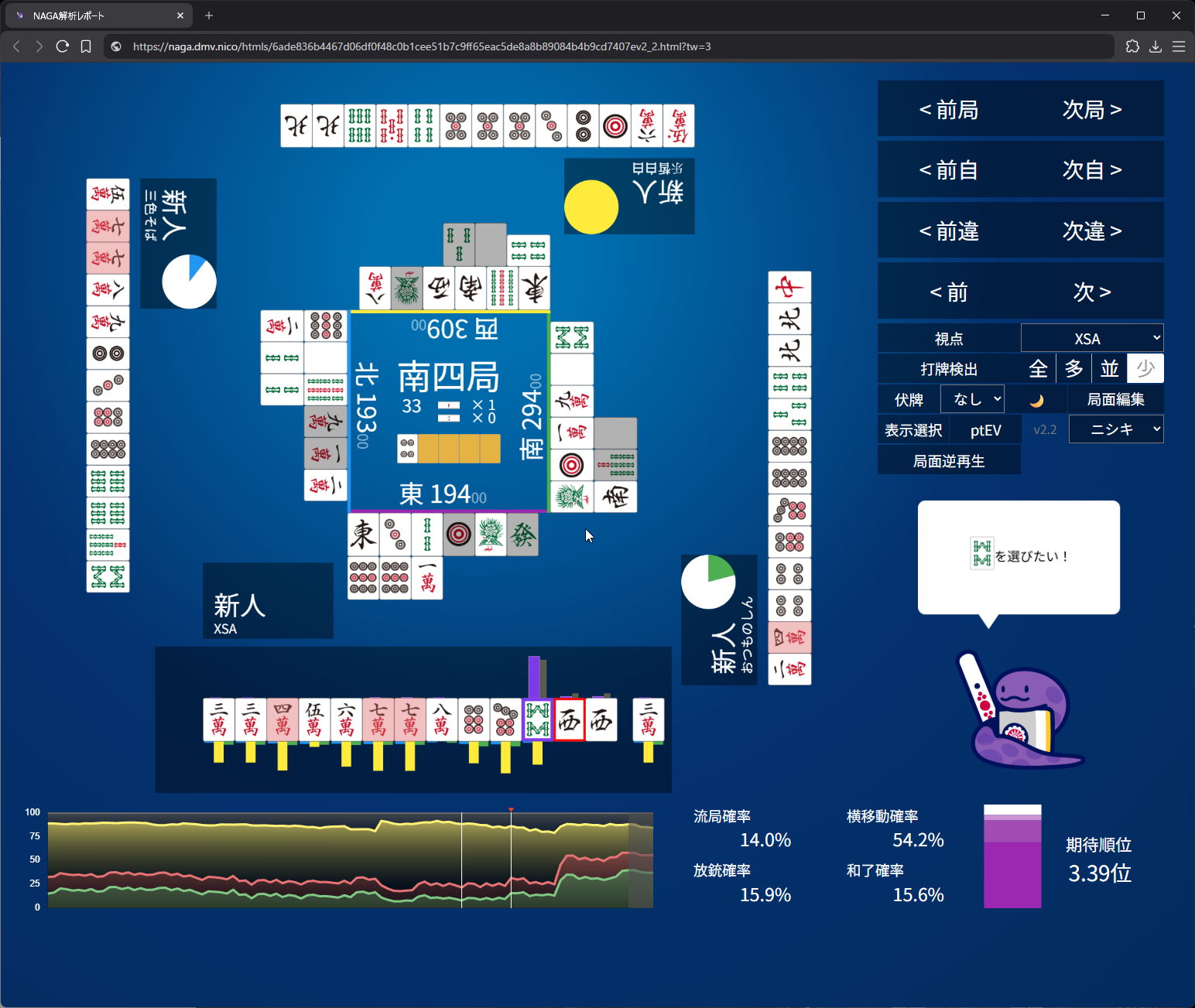Select the 全 discard detection option
Screen dimensions: 1195x1008
[x=1038, y=369]
